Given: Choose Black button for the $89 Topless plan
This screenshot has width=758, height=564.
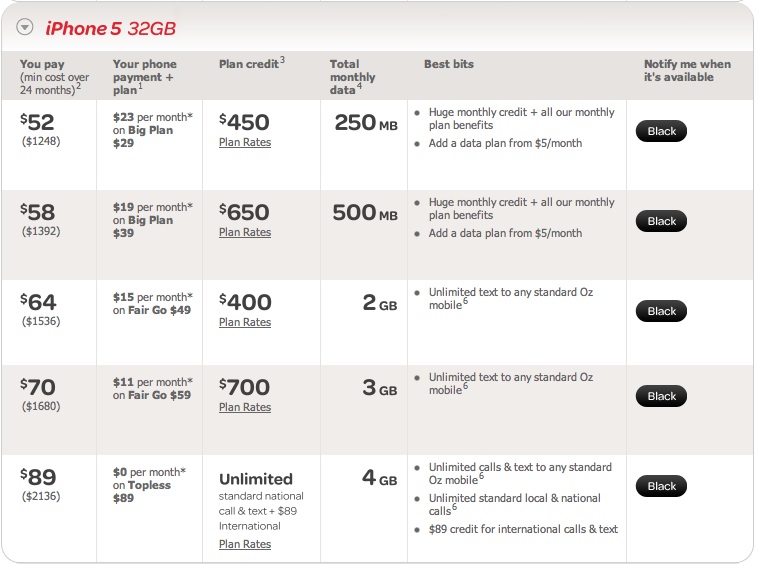Looking at the screenshot, I should 662,486.
